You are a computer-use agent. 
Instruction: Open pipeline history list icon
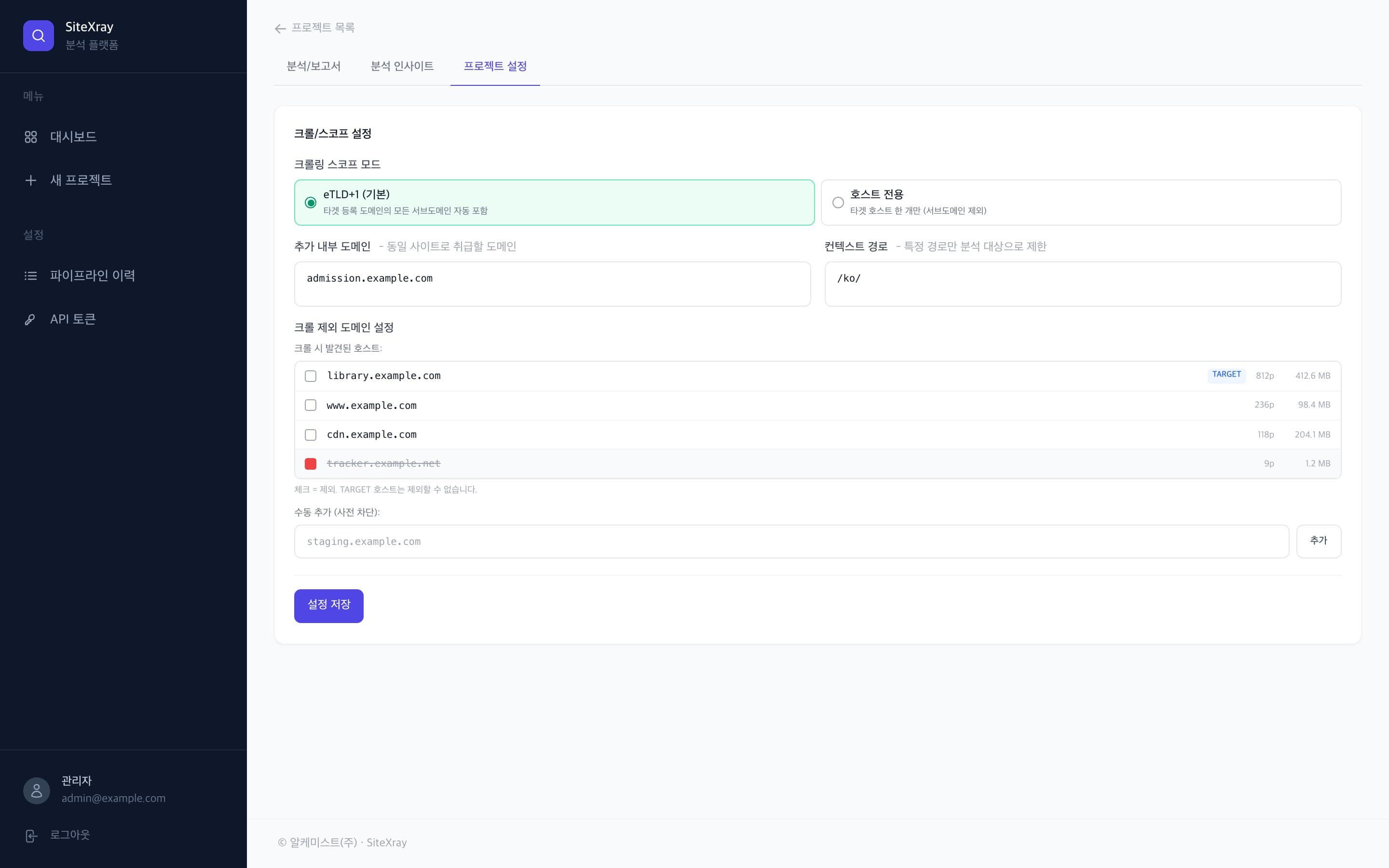(31, 275)
